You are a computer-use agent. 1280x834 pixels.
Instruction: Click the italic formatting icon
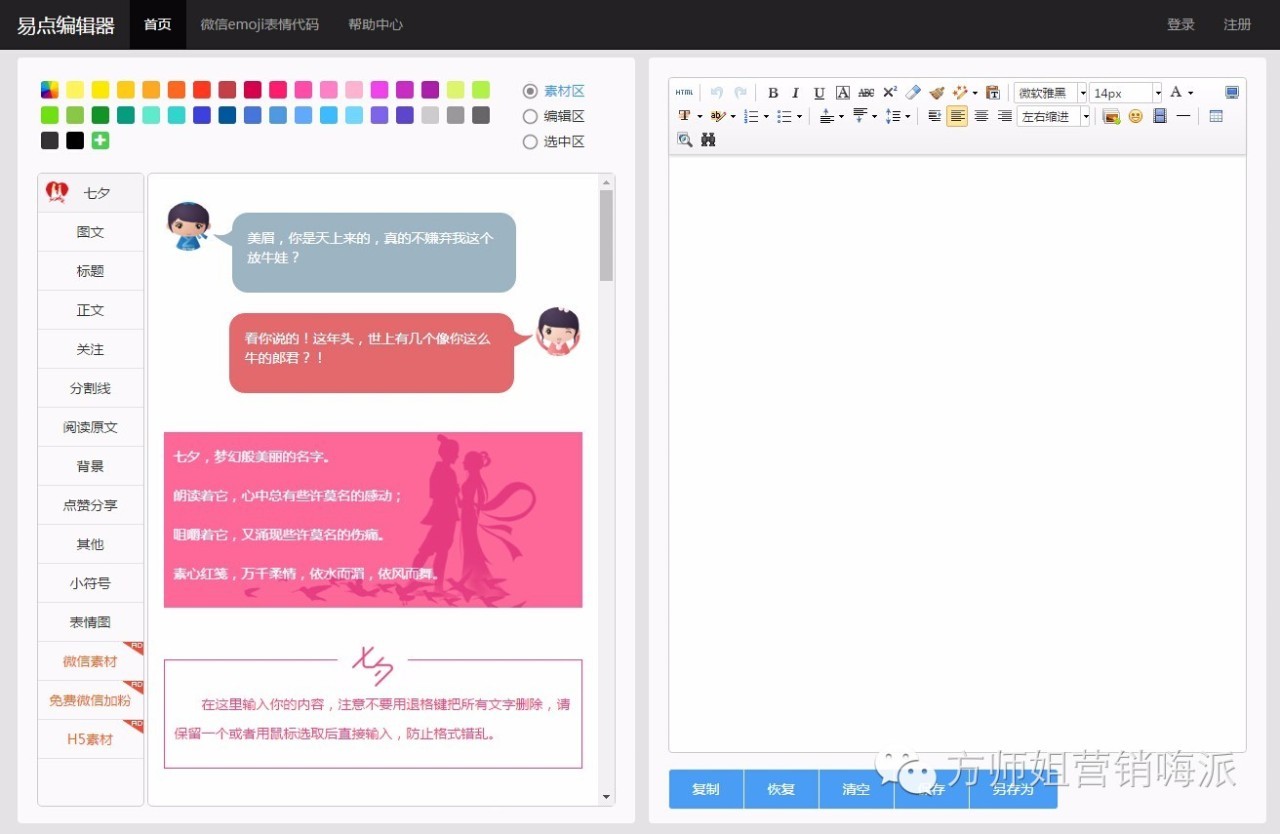coord(796,93)
